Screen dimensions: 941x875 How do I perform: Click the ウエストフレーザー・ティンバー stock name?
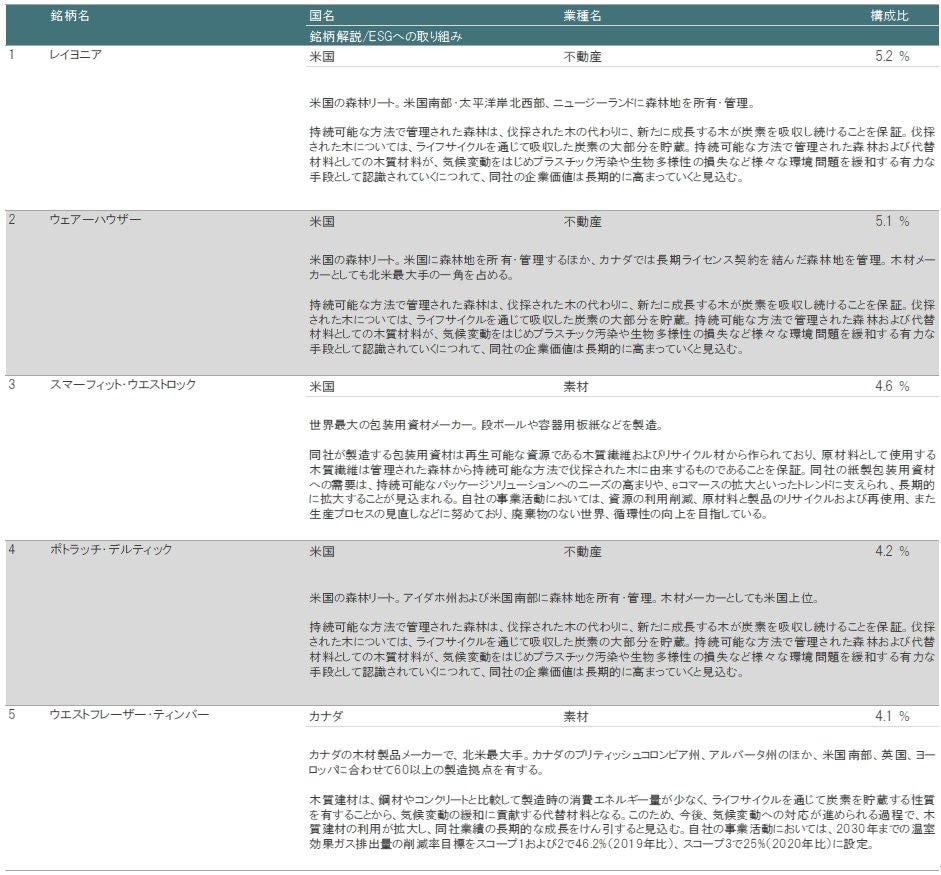(x=129, y=715)
